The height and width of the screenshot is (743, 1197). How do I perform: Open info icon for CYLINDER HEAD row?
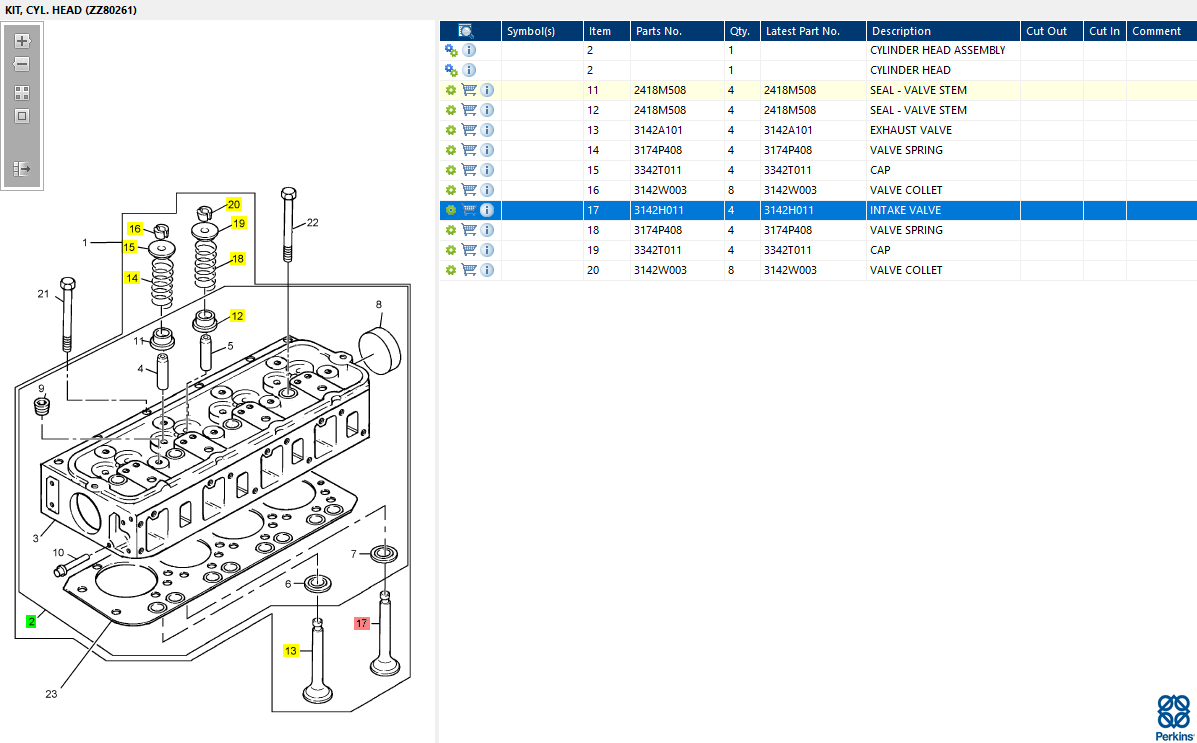tap(469, 70)
